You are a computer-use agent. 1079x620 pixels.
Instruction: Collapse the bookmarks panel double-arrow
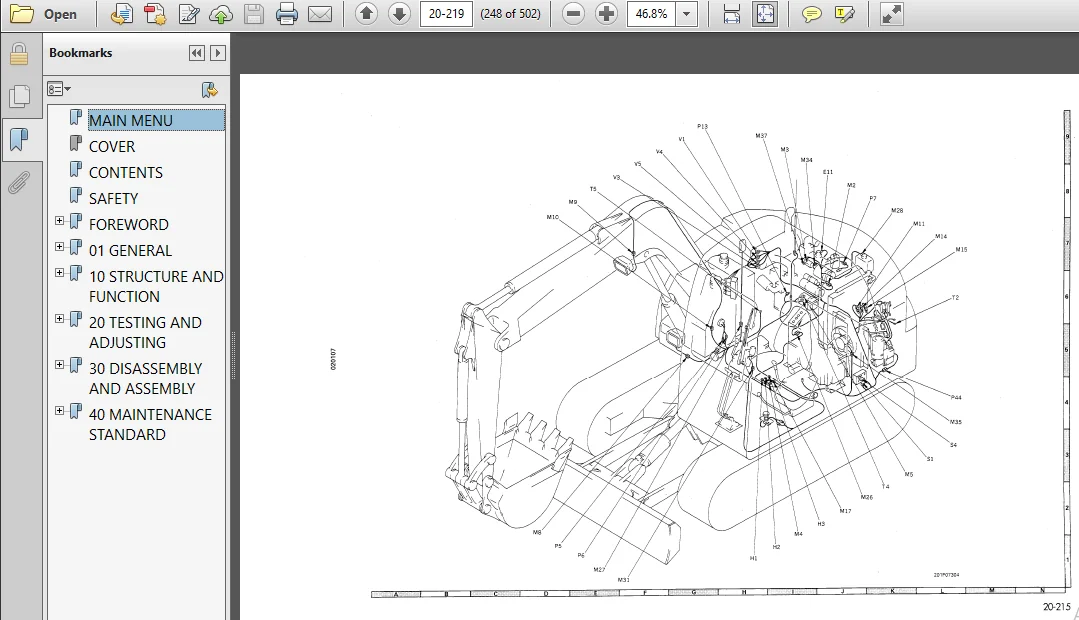197,53
